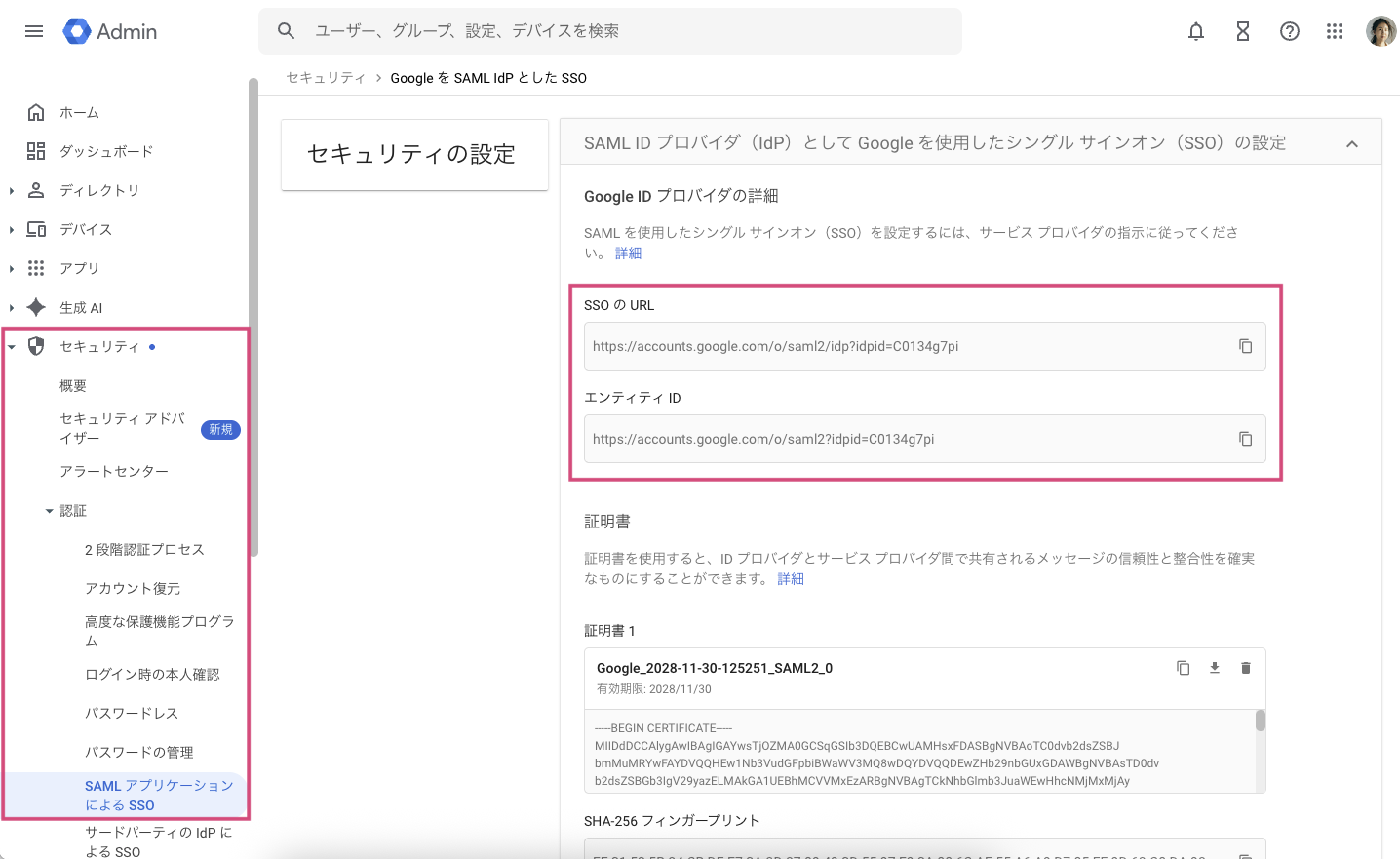Download certificate 1
This screenshot has width=1400, height=859.
(1215, 668)
